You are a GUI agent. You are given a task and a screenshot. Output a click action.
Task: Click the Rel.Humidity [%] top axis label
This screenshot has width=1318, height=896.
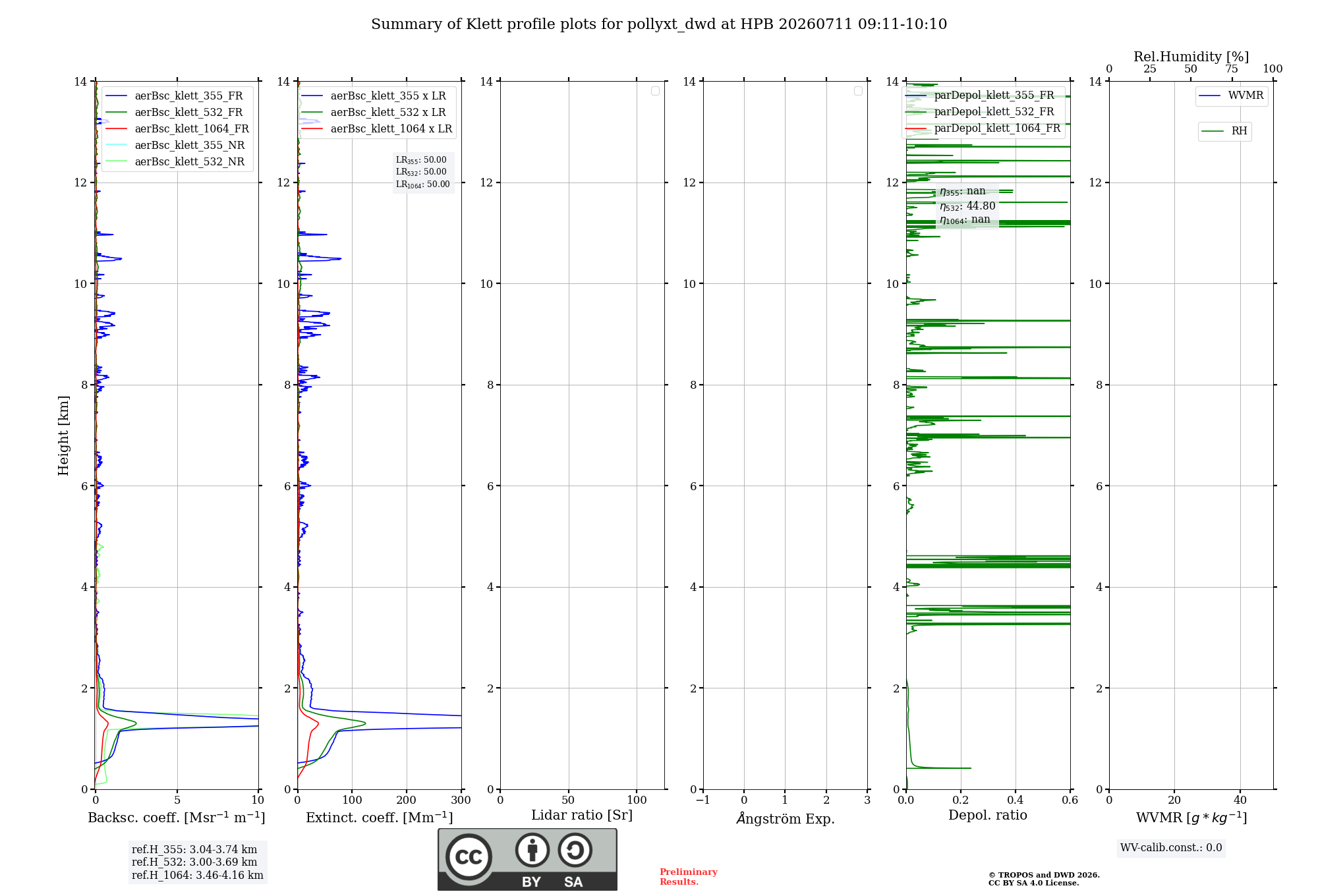1191,57
